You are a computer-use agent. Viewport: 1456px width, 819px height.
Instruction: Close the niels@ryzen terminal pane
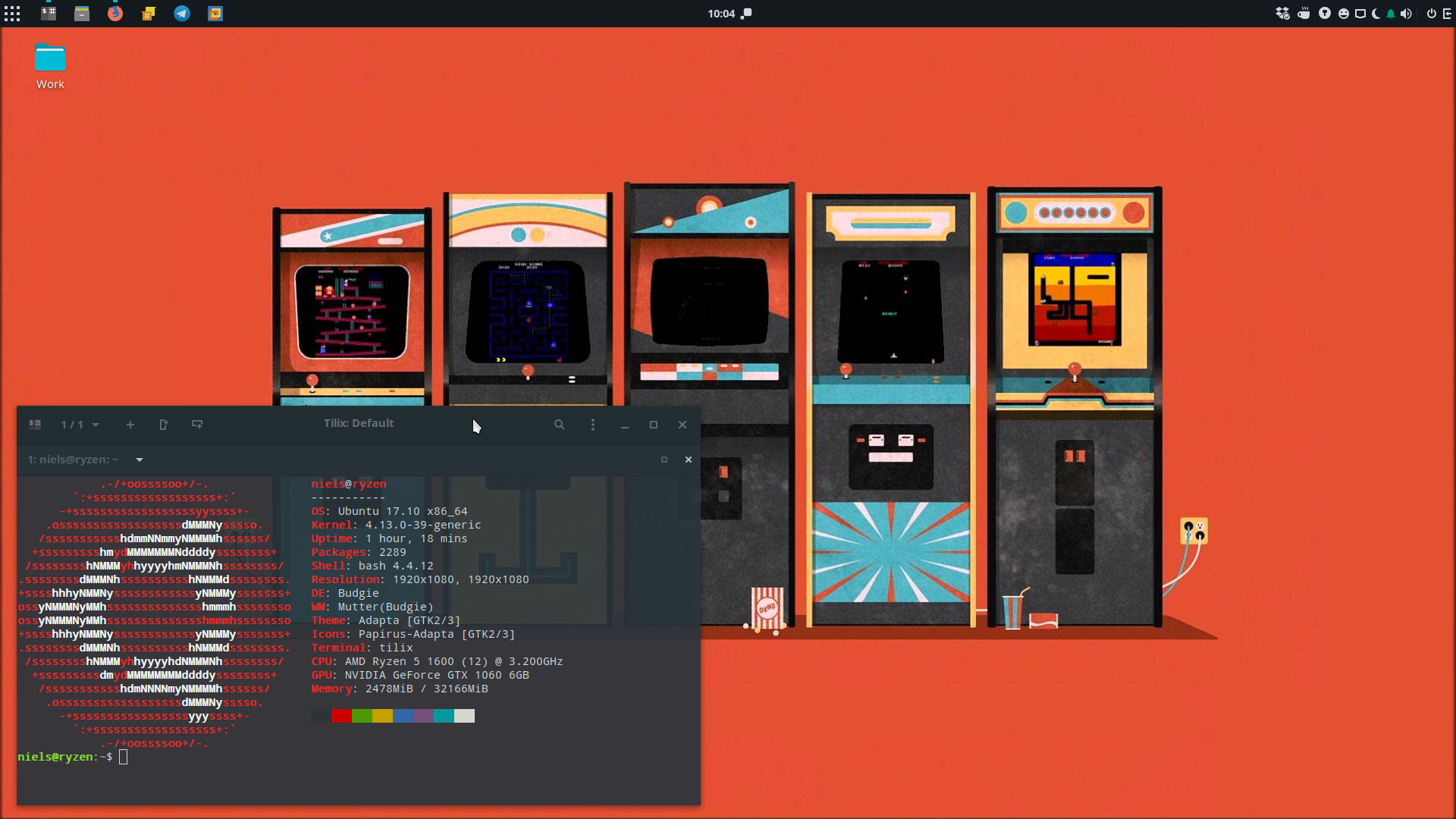689,460
